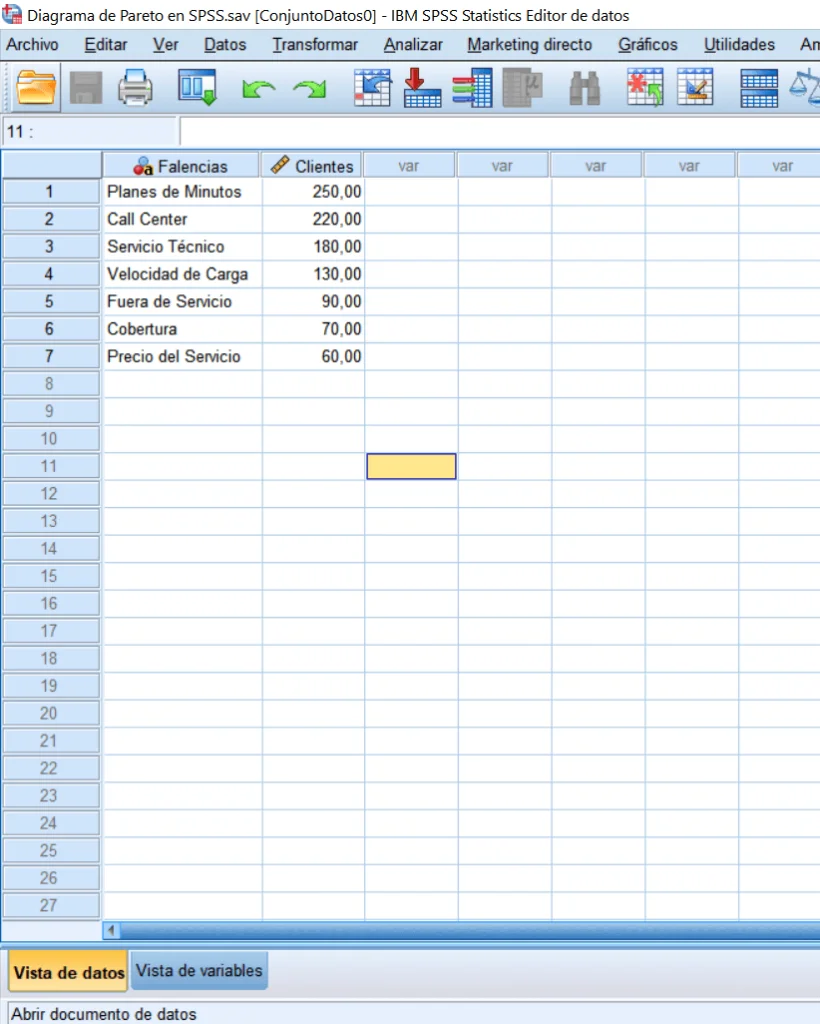Select the Falencias column header
Image resolution: width=820 pixels, height=1024 pixels.
point(181,164)
